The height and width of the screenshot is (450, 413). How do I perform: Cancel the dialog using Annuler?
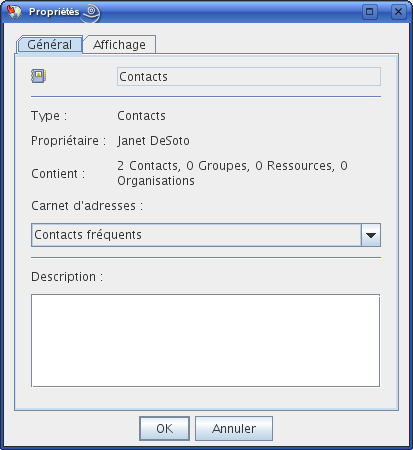pyautogui.click(x=234, y=428)
